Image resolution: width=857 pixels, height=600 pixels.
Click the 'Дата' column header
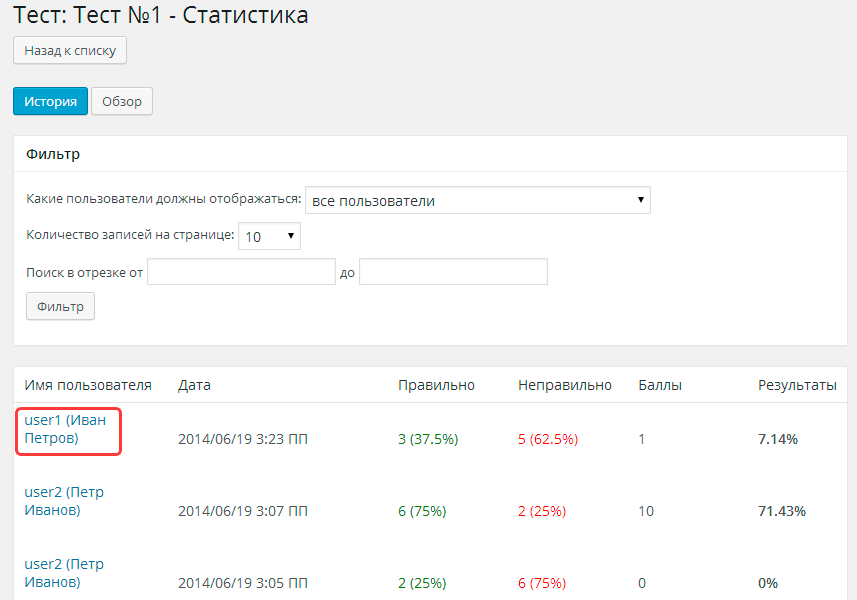tap(194, 385)
